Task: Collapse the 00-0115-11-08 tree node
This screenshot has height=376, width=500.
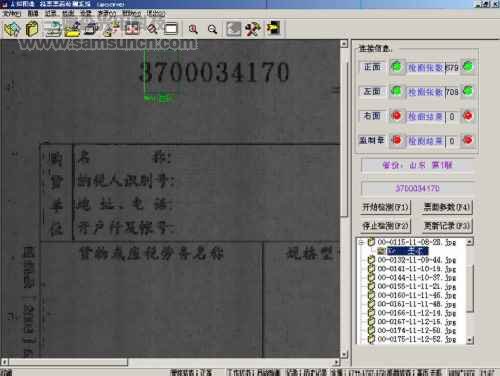Action: pos(361,243)
